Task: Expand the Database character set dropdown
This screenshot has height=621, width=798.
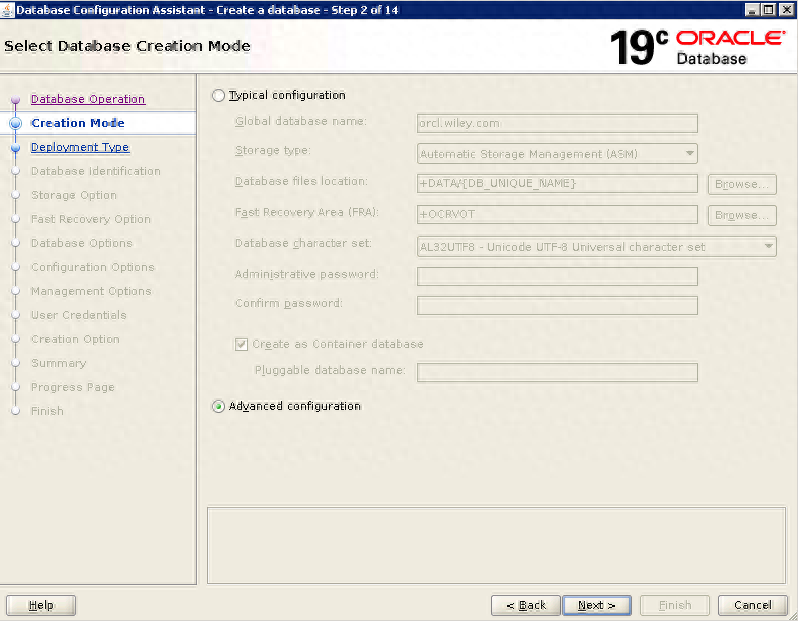Action: pos(596,247)
